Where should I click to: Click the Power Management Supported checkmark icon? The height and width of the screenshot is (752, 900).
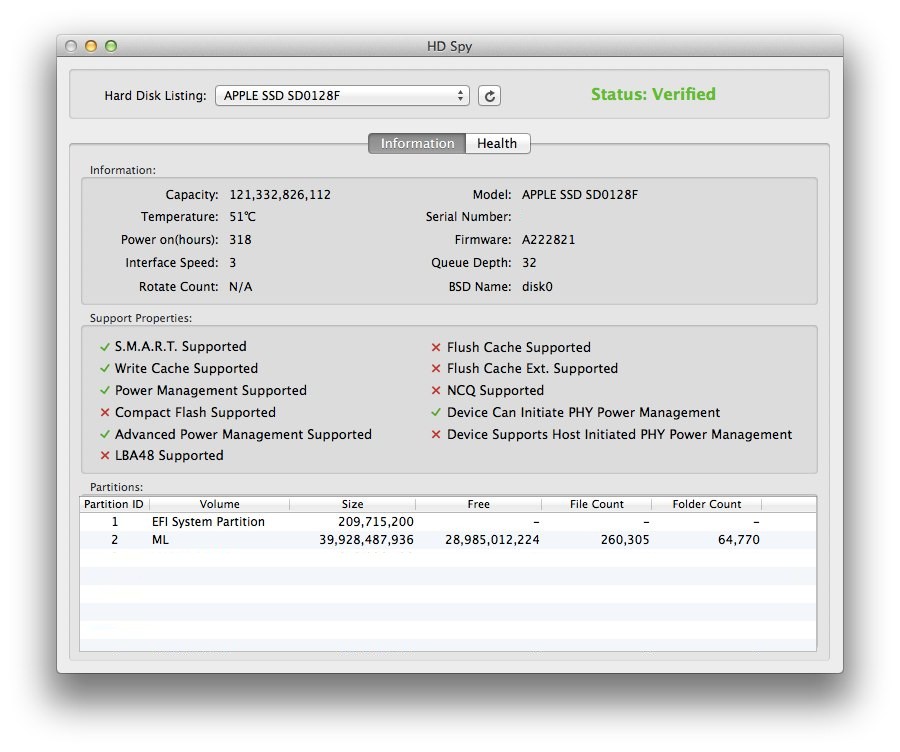coord(104,390)
